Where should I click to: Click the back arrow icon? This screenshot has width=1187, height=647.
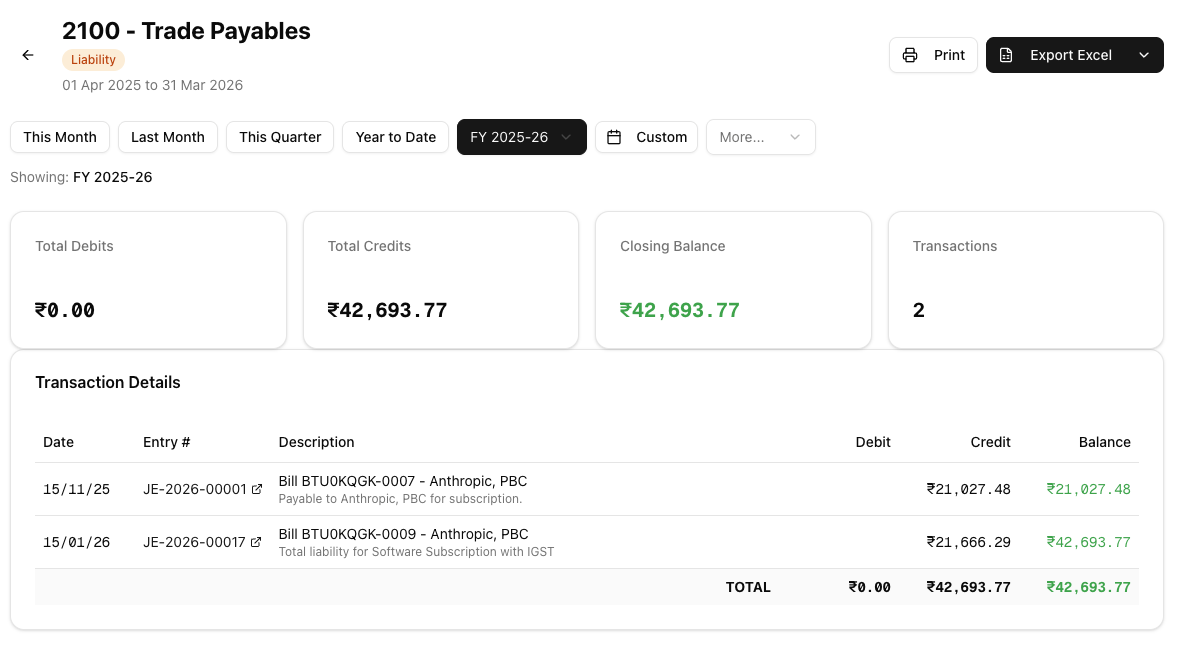(28, 56)
